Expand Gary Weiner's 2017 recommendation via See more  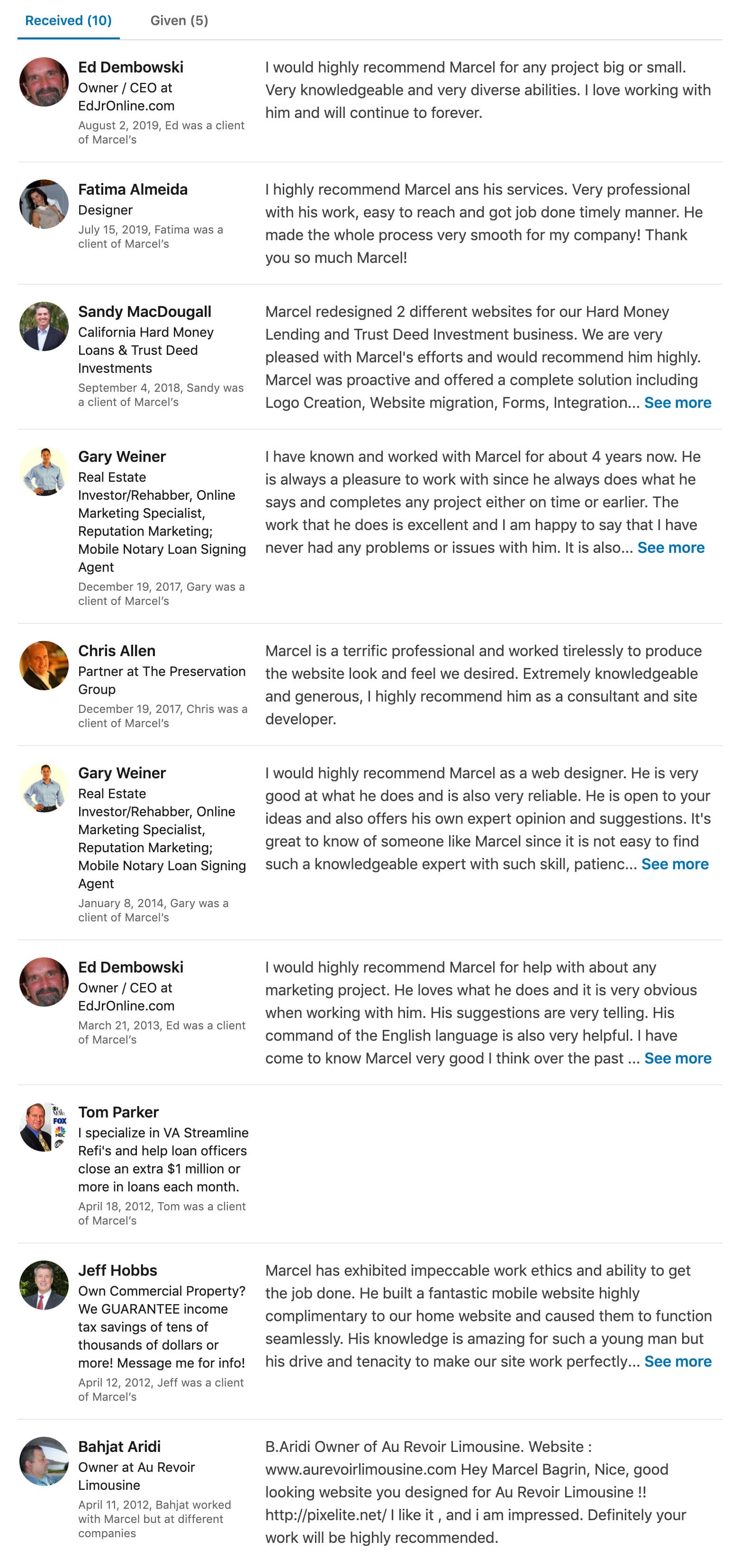671,547
